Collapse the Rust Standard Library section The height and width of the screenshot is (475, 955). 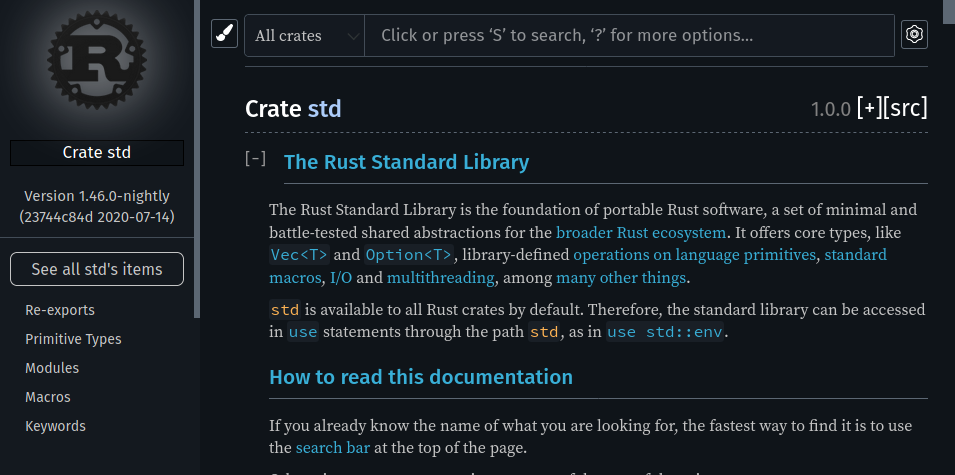[x=255, y=159]
